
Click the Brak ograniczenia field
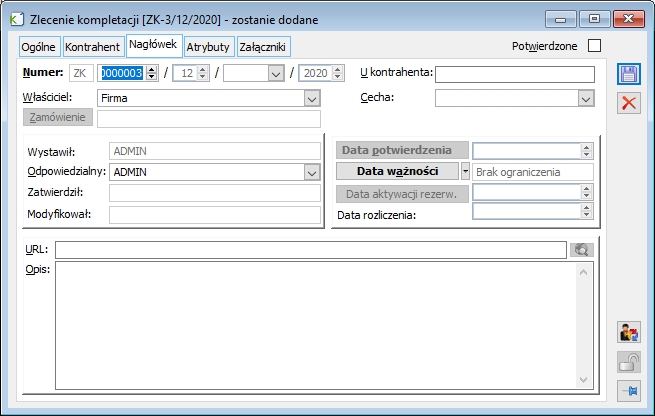(x=533, y=172)
